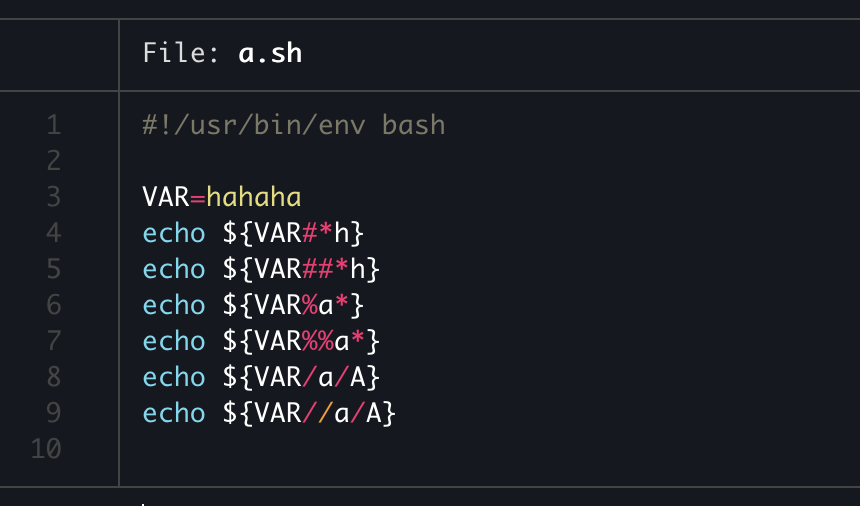Click line number 2 in gutter
Screen dimensions: 860x506
pyautogui.click(x=53, y=161)
